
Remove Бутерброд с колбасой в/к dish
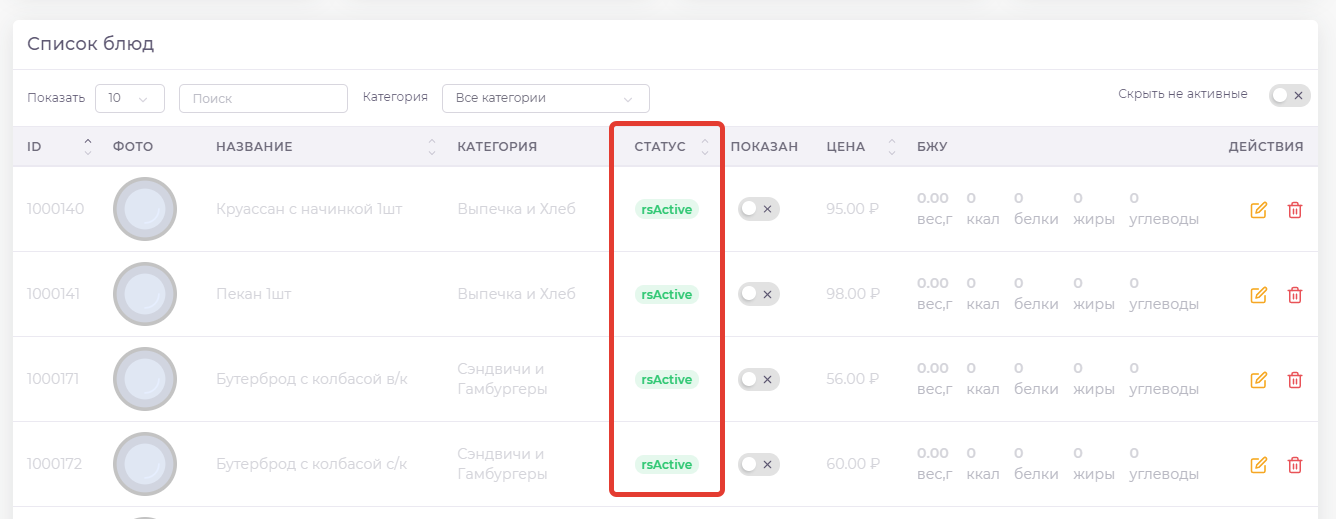tap(1294, 380)
